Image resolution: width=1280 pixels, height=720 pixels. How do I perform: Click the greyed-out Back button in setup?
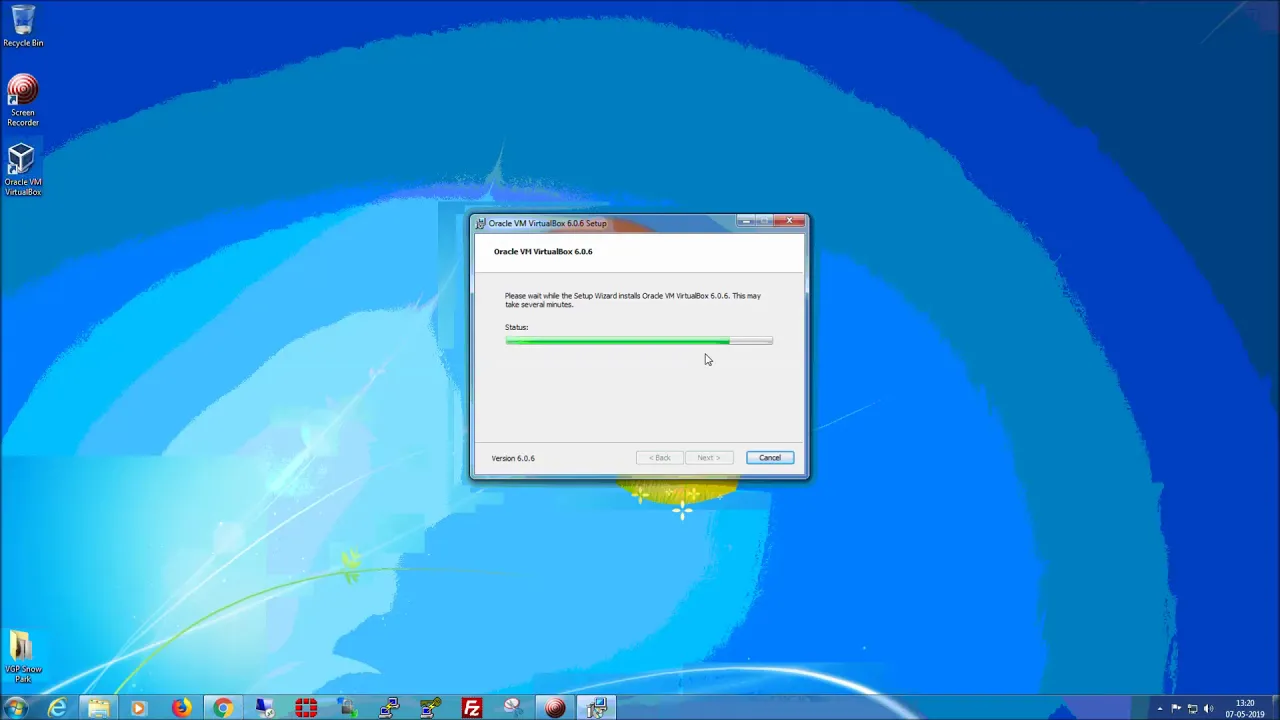660,458
